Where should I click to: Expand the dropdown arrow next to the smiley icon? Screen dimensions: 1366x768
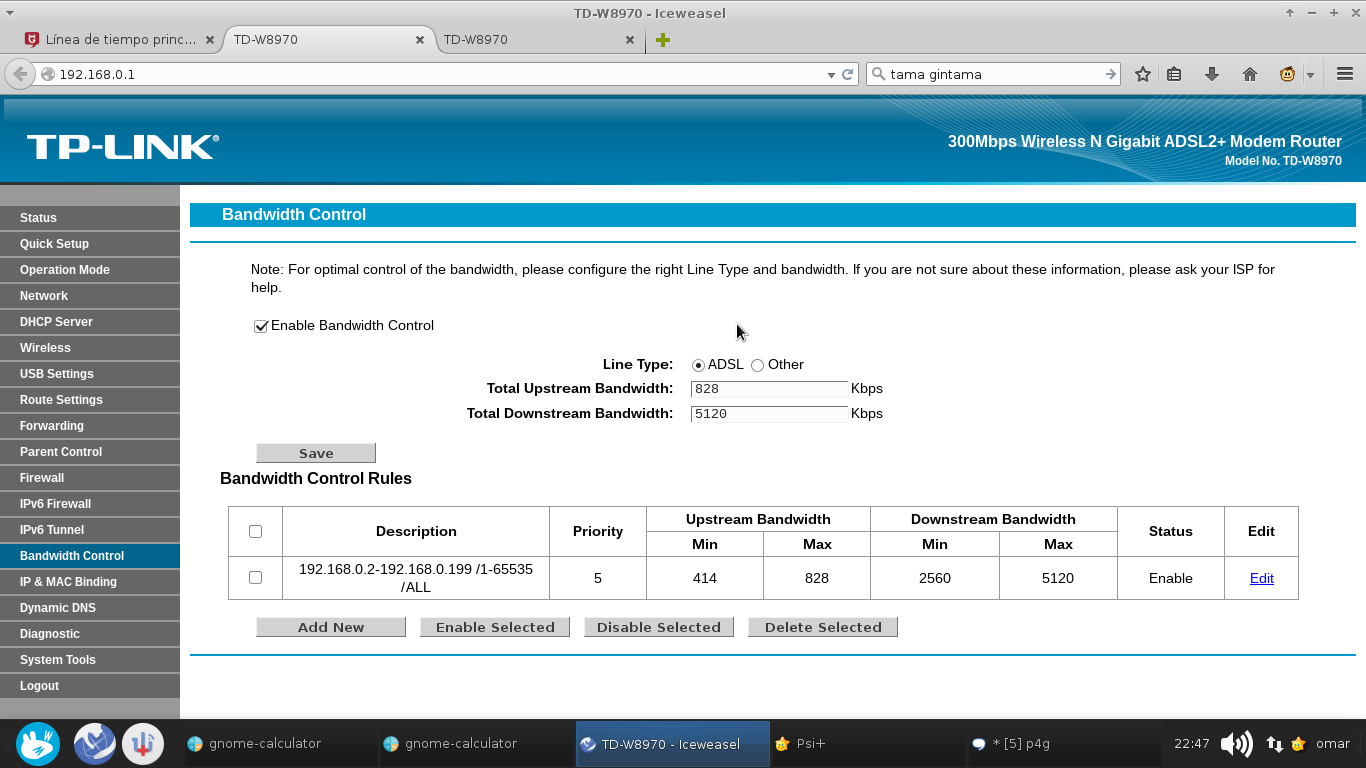click(1310, 75)
